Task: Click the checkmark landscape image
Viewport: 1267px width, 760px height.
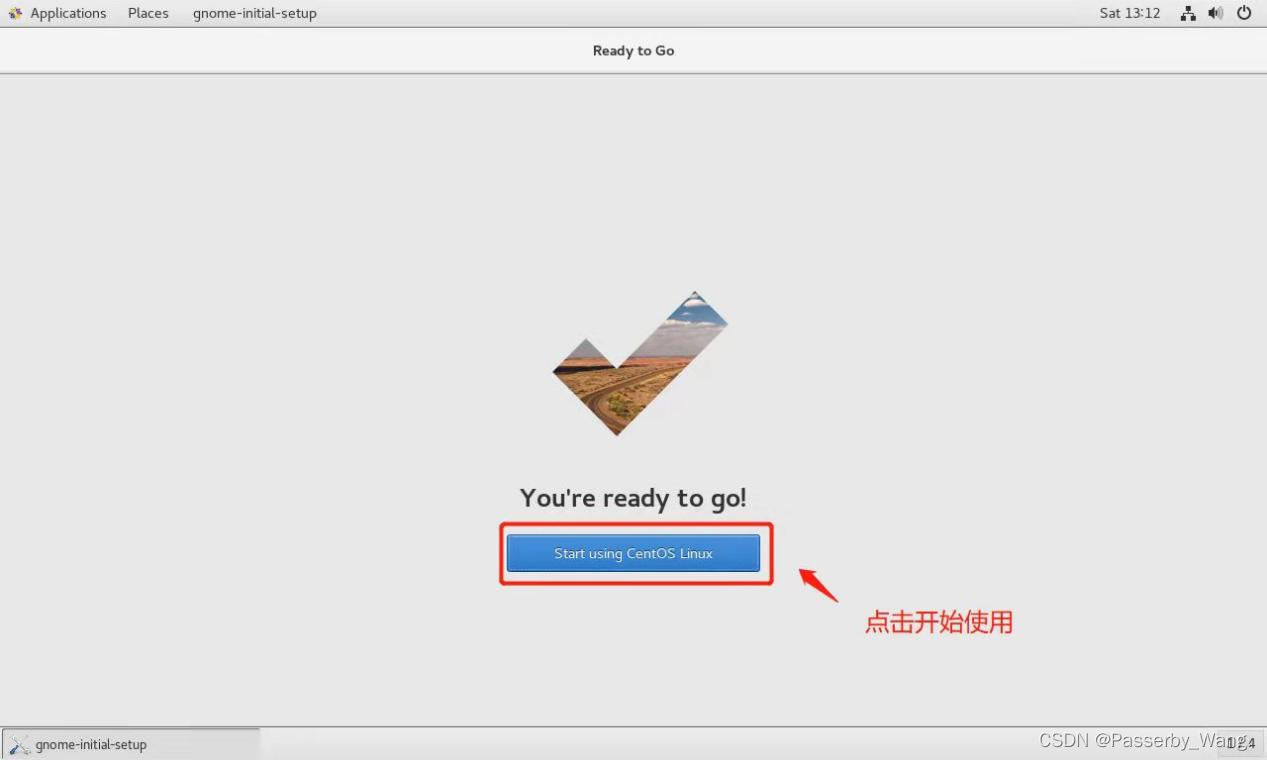Action: (x=640, y=363)
